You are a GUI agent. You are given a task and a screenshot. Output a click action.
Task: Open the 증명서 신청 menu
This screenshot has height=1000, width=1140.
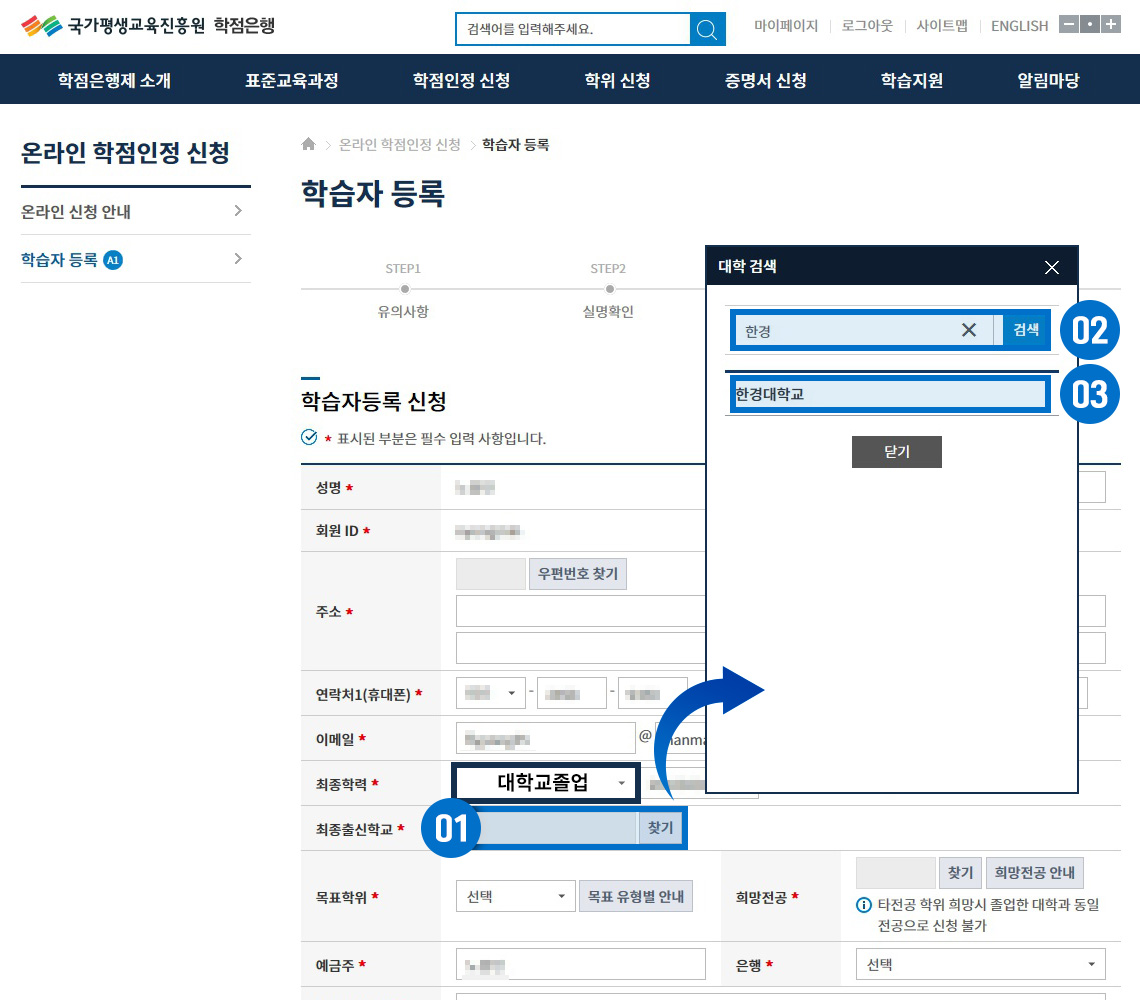765,80
